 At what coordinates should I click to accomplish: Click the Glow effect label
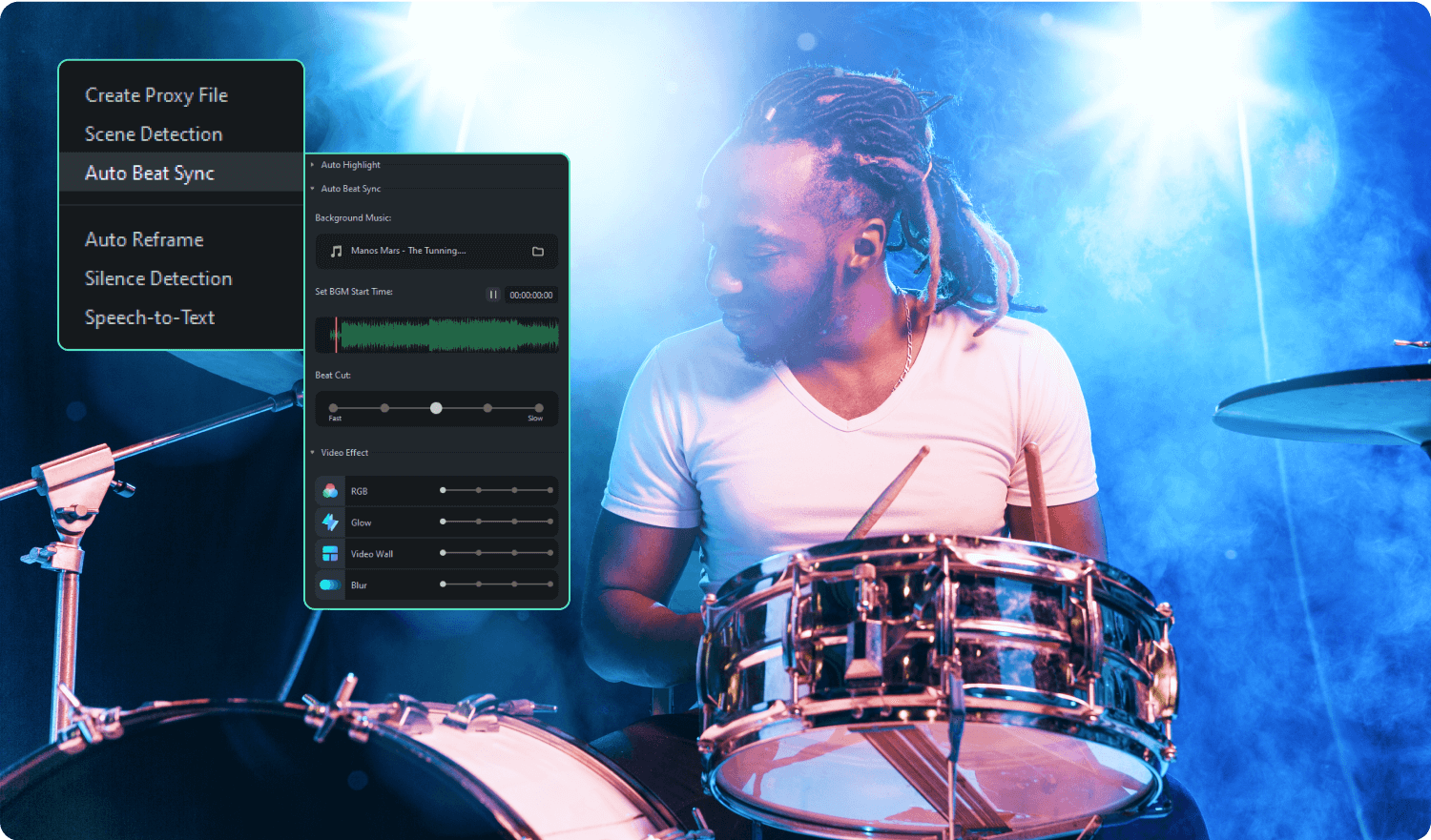point(362,522)
